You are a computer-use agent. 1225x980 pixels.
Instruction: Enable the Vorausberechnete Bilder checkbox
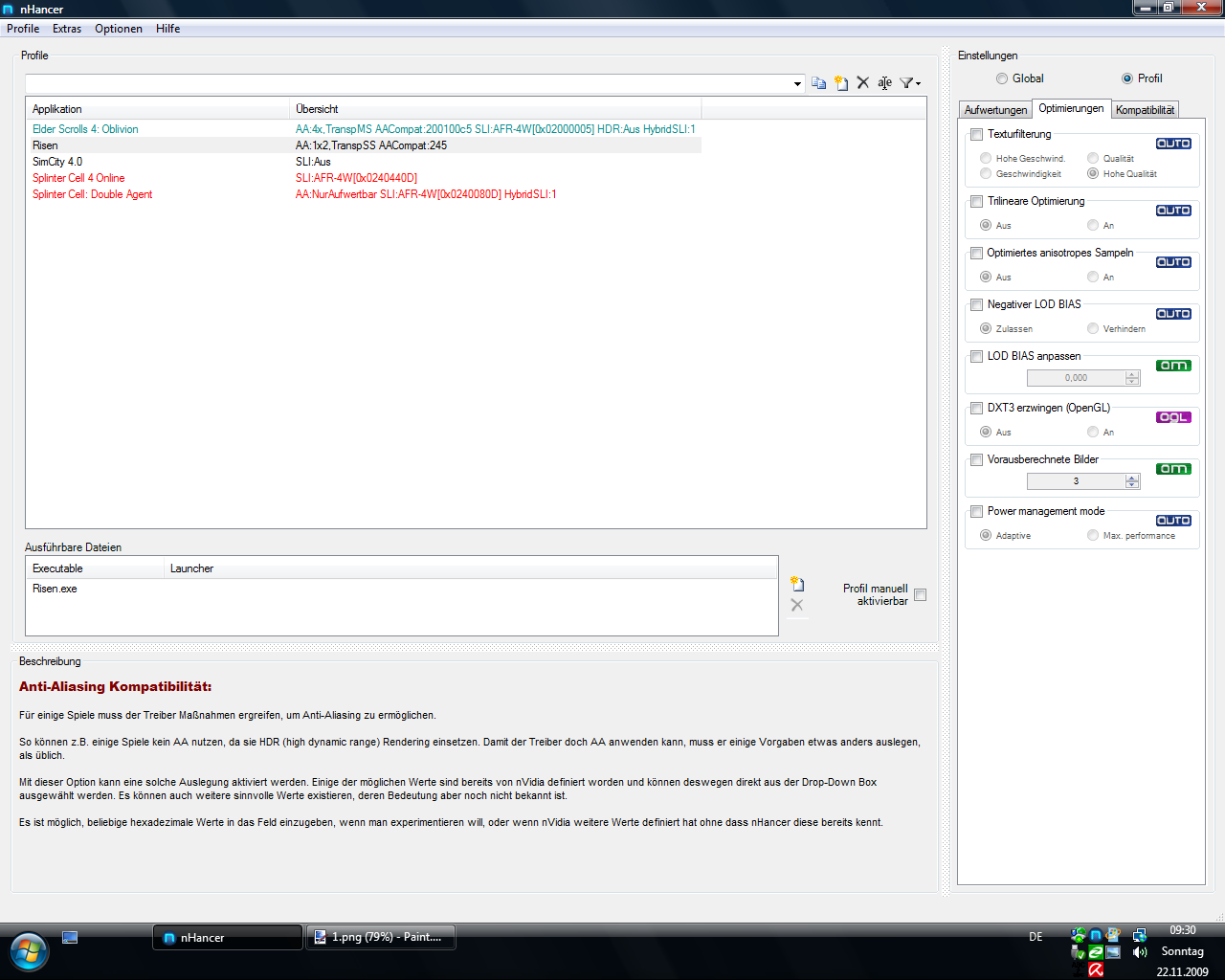coord(977,460)
